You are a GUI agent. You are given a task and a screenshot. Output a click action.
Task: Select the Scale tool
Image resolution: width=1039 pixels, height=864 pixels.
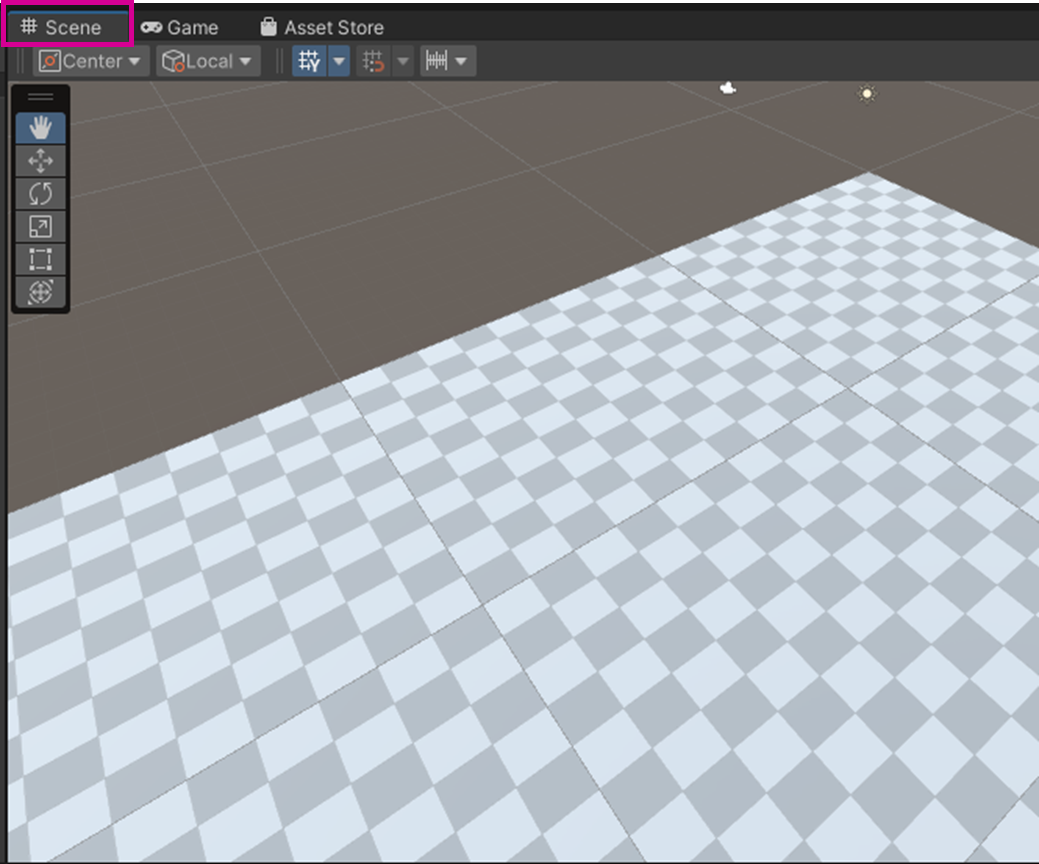[x=40, y=227]
